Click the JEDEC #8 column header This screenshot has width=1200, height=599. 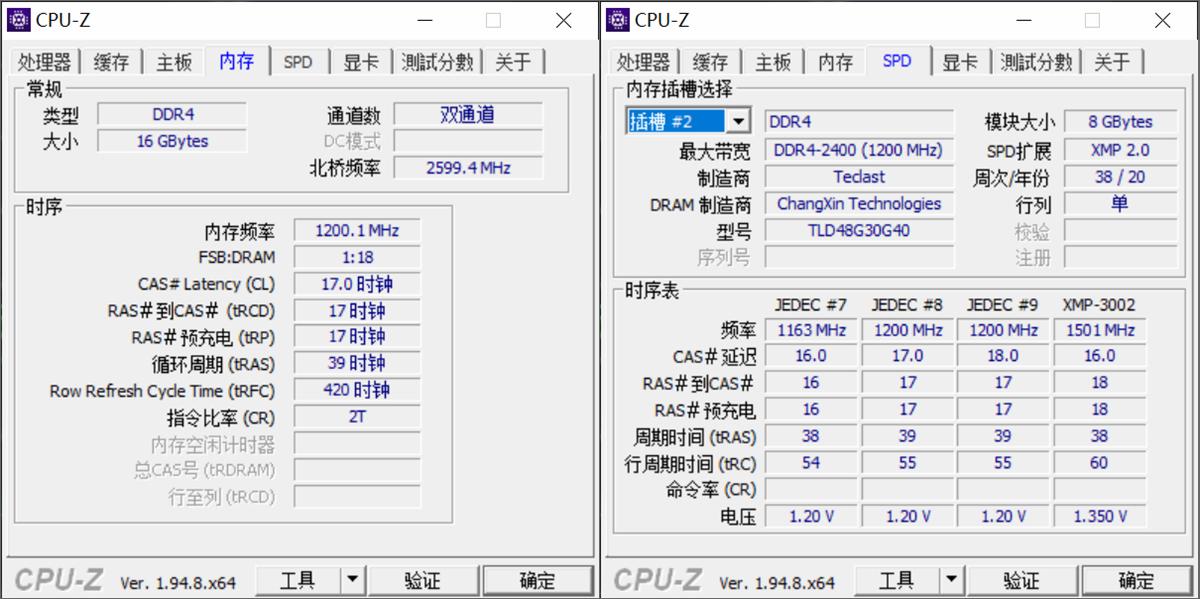(907, 304)
